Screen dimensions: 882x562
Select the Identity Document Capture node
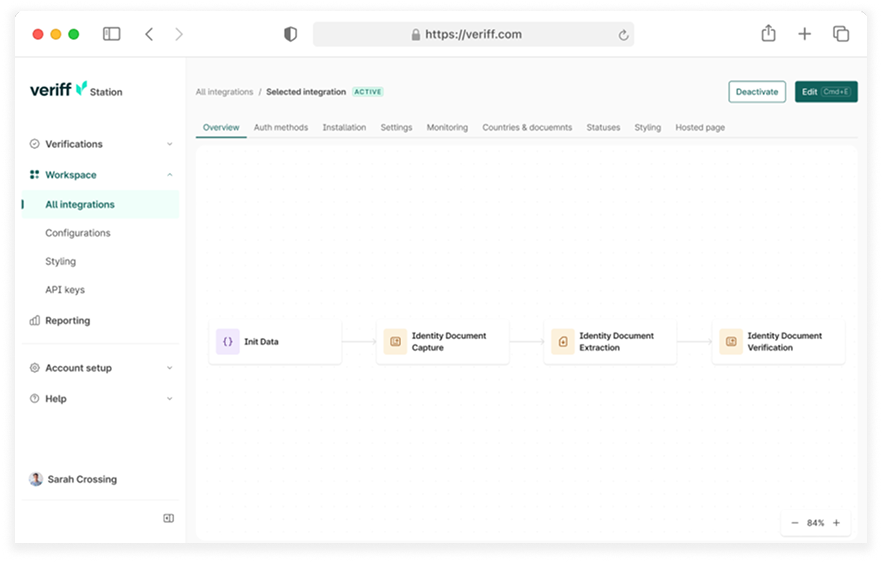(x=443, y=341)
